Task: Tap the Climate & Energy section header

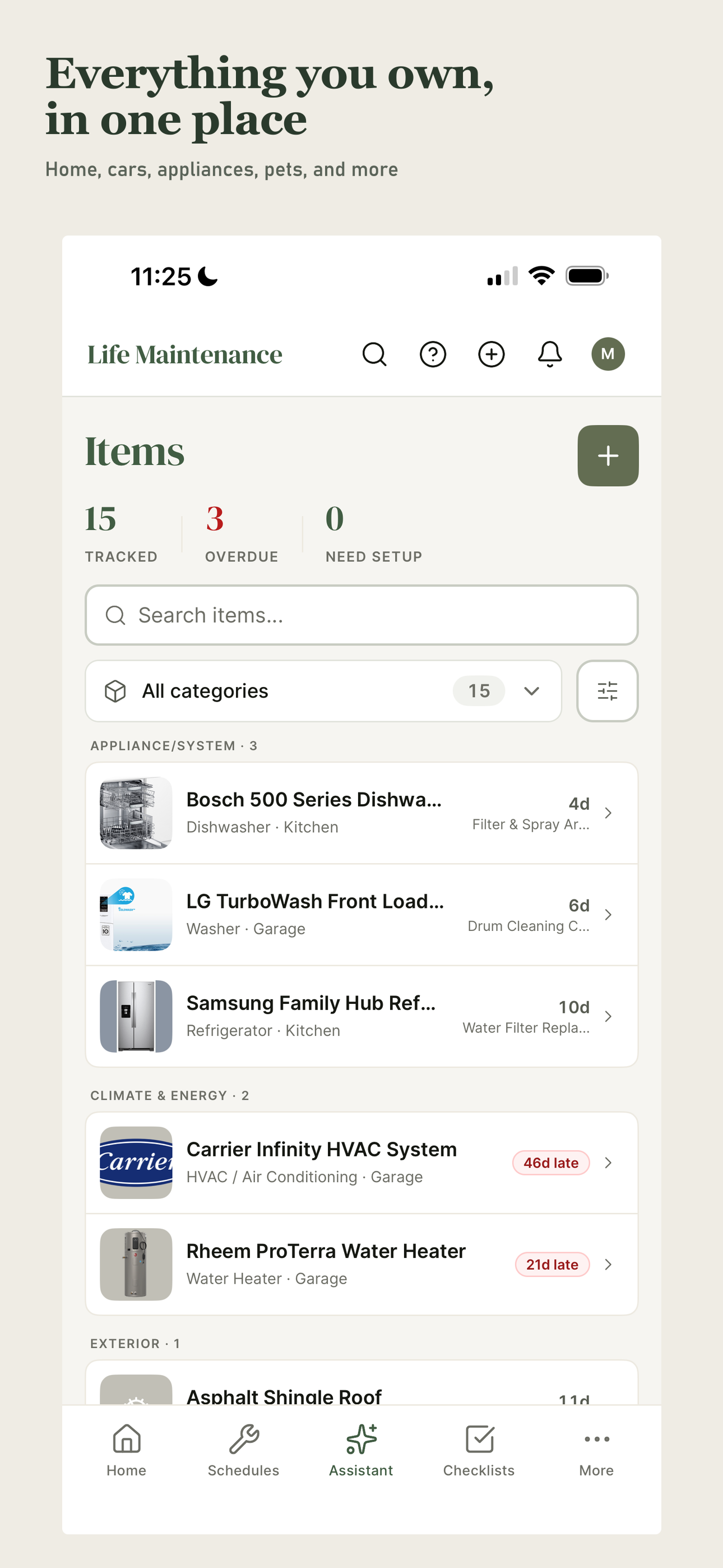Action: click(170, 1096)
